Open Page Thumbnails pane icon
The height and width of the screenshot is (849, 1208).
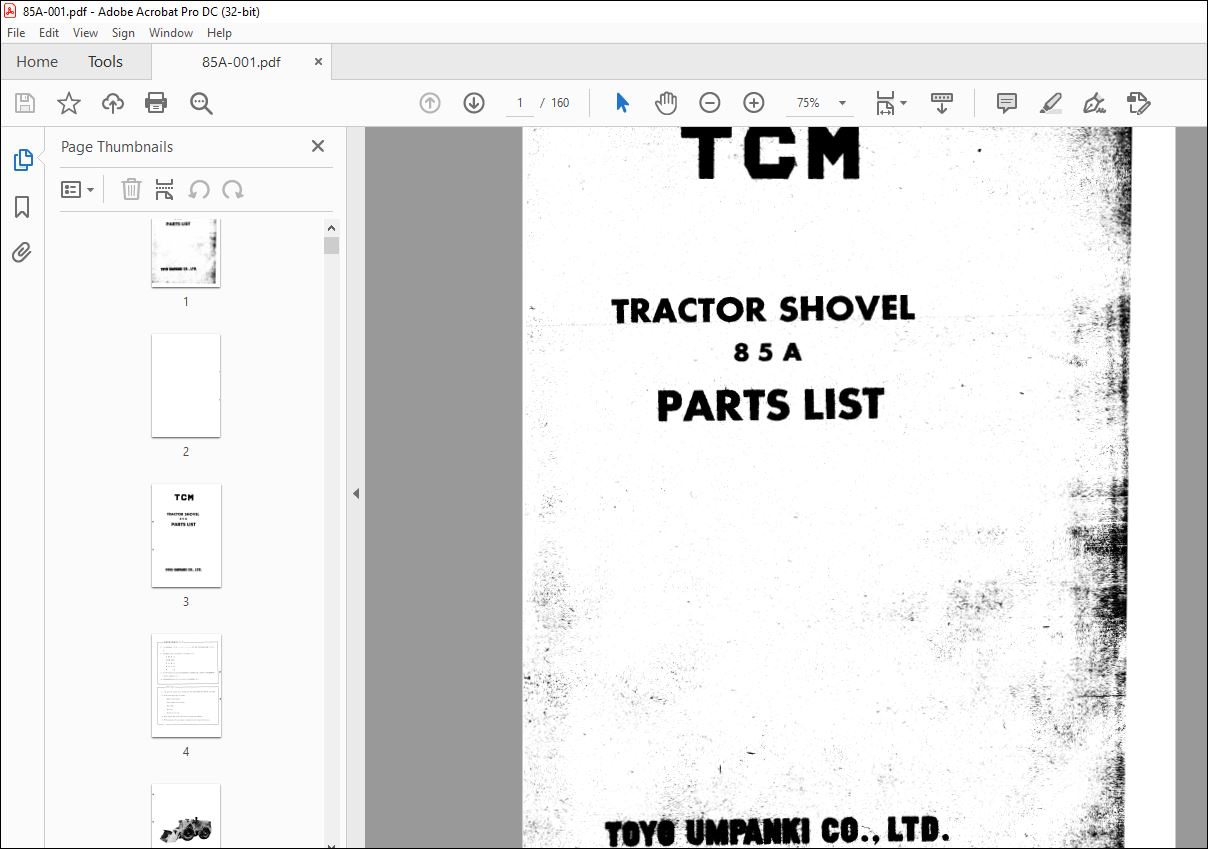tap(22, 160)
